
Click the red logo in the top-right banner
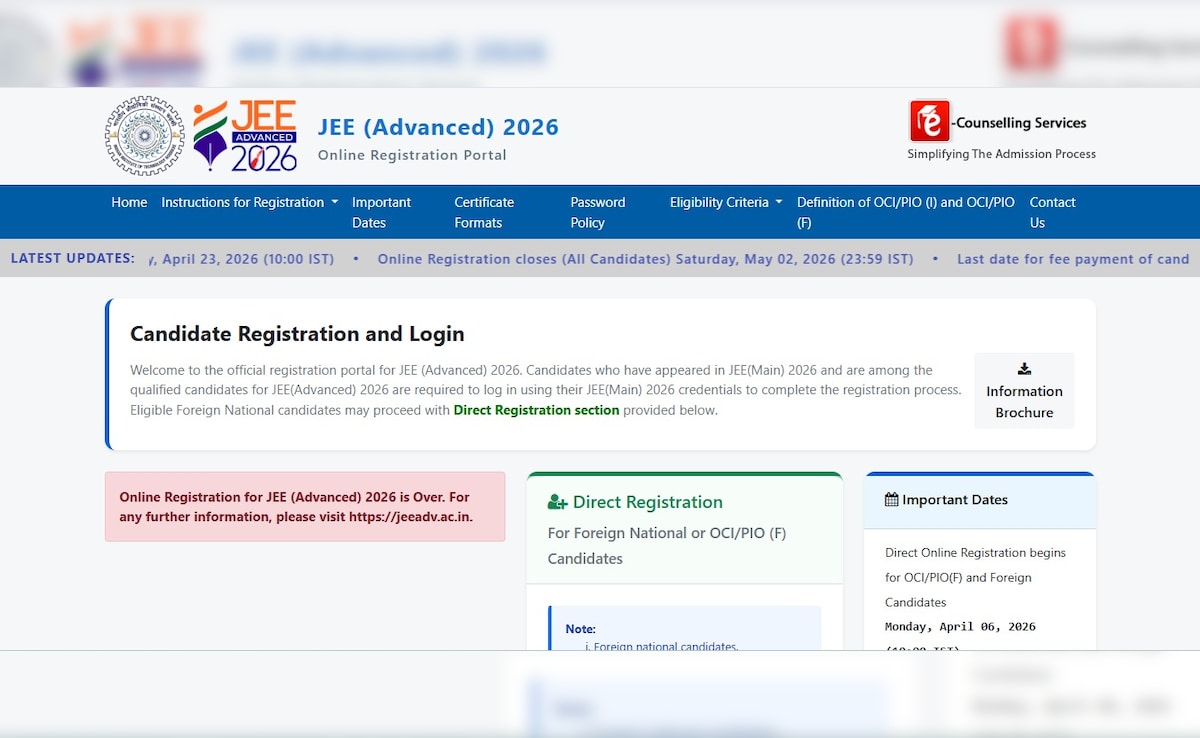click(1033, 46)
